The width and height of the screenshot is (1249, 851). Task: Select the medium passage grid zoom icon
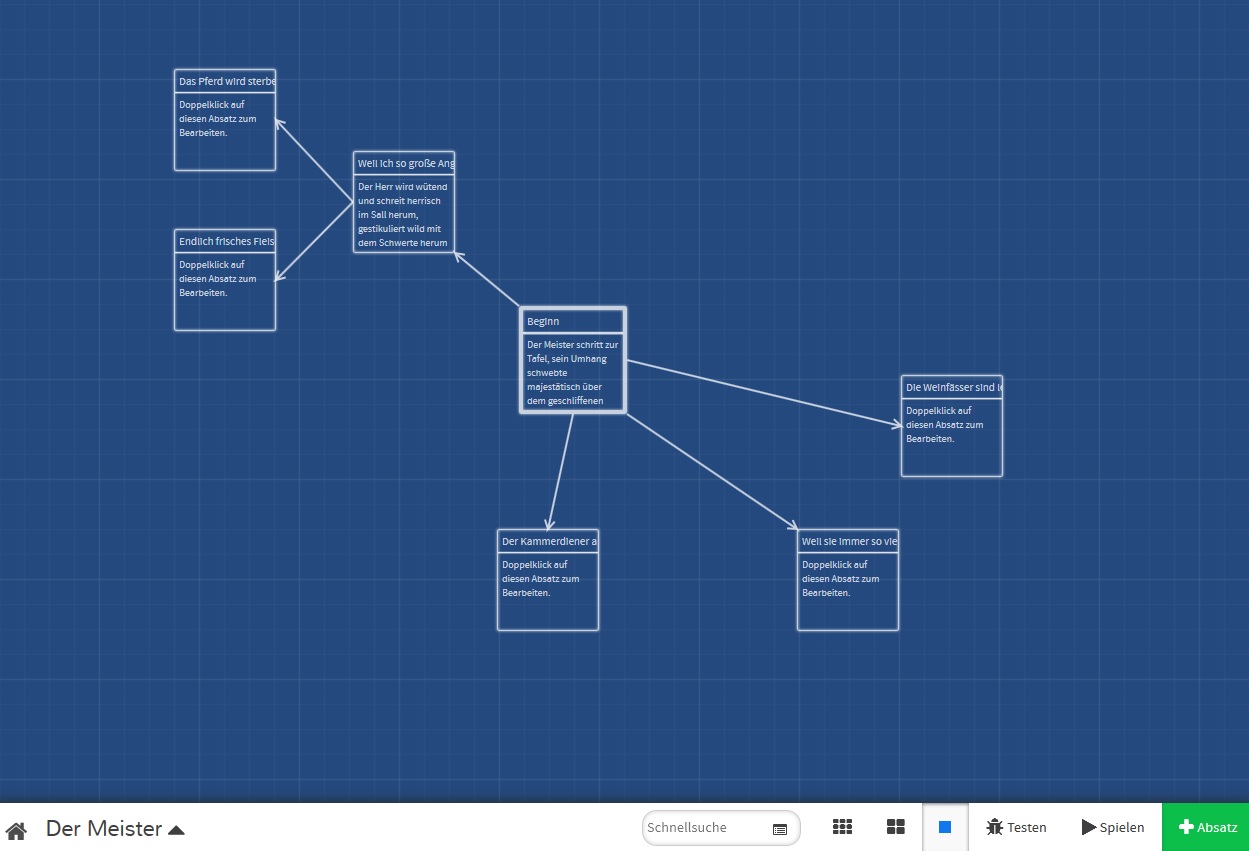coord(895,827)
